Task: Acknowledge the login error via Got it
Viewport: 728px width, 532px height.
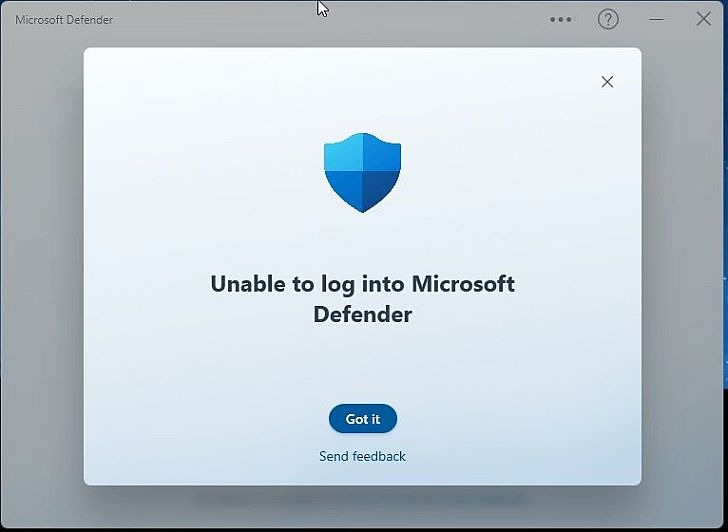Action: (363, 419)
